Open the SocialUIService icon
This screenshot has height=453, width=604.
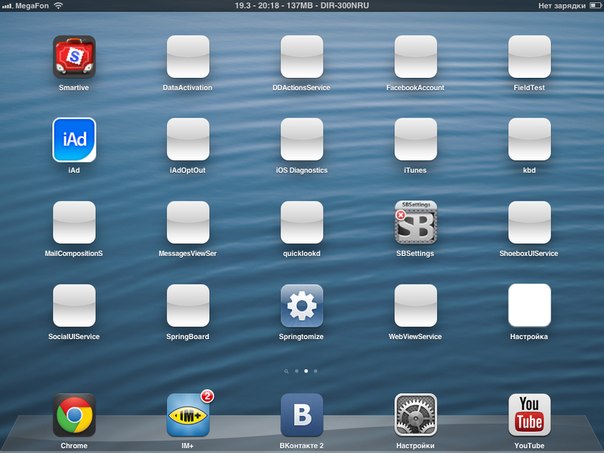click(74, 305)
